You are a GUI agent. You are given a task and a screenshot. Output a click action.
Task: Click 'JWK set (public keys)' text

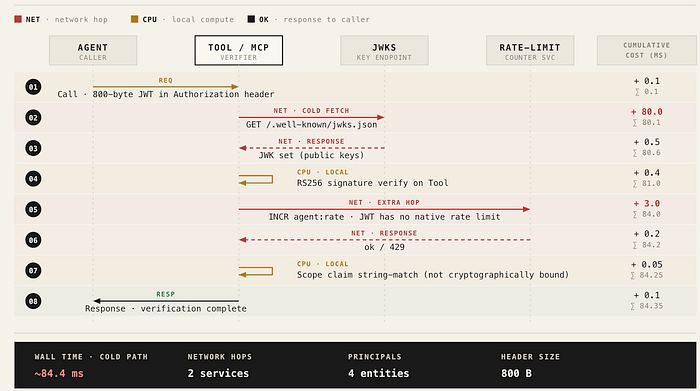point(311,155)
